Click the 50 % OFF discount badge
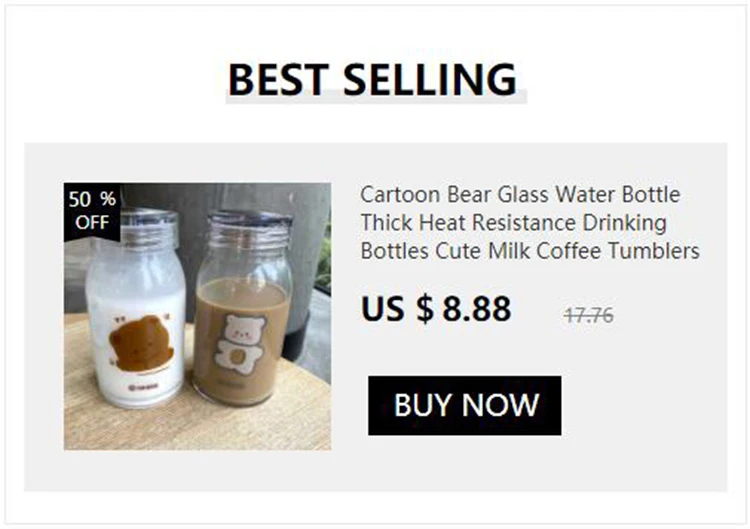The width and height of the screenshot is (750, 529). (x=92, y=211)
